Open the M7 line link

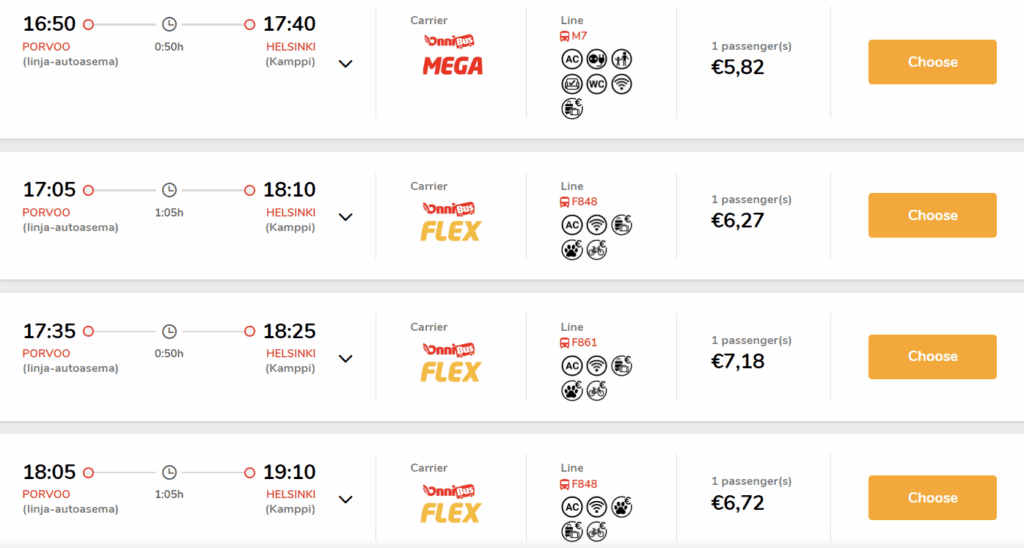click(573, 36)
